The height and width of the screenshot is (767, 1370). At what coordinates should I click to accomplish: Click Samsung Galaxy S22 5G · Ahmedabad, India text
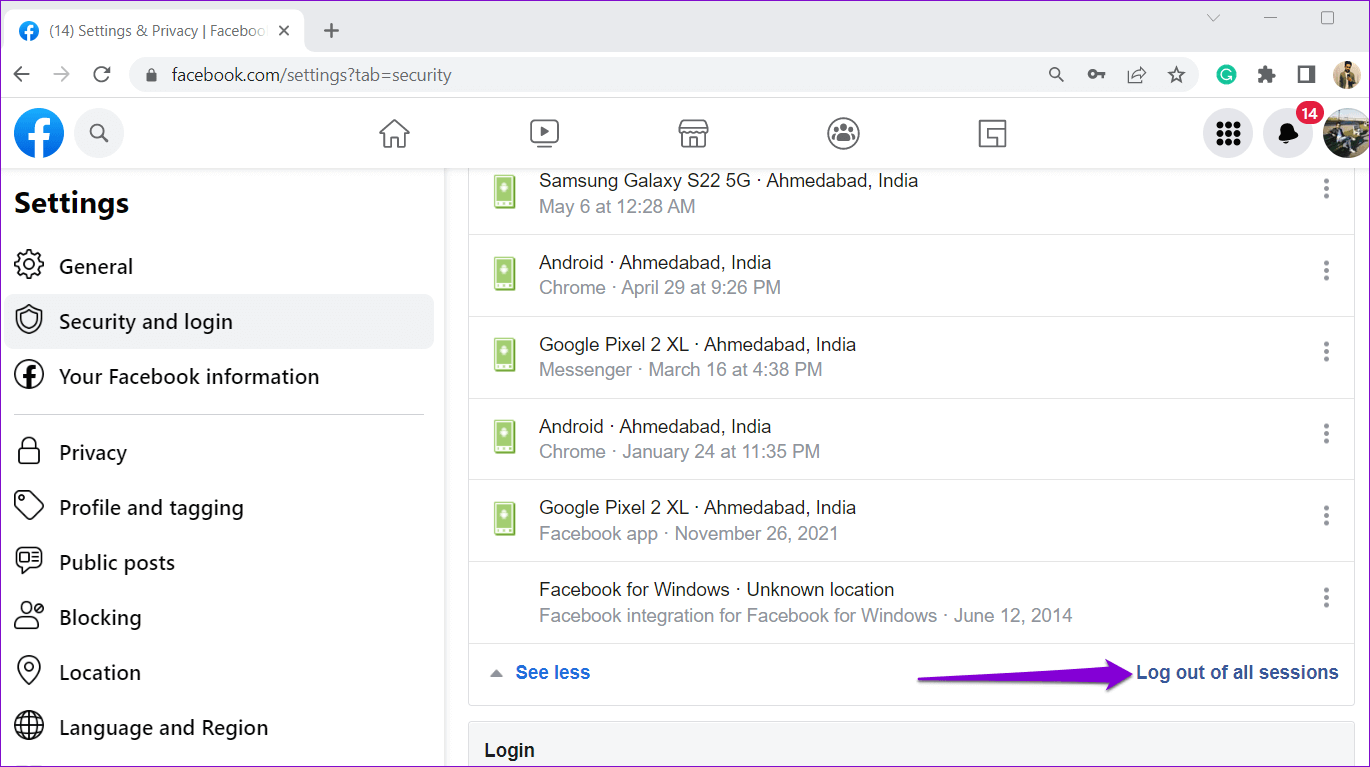click(x=728, y=181)
